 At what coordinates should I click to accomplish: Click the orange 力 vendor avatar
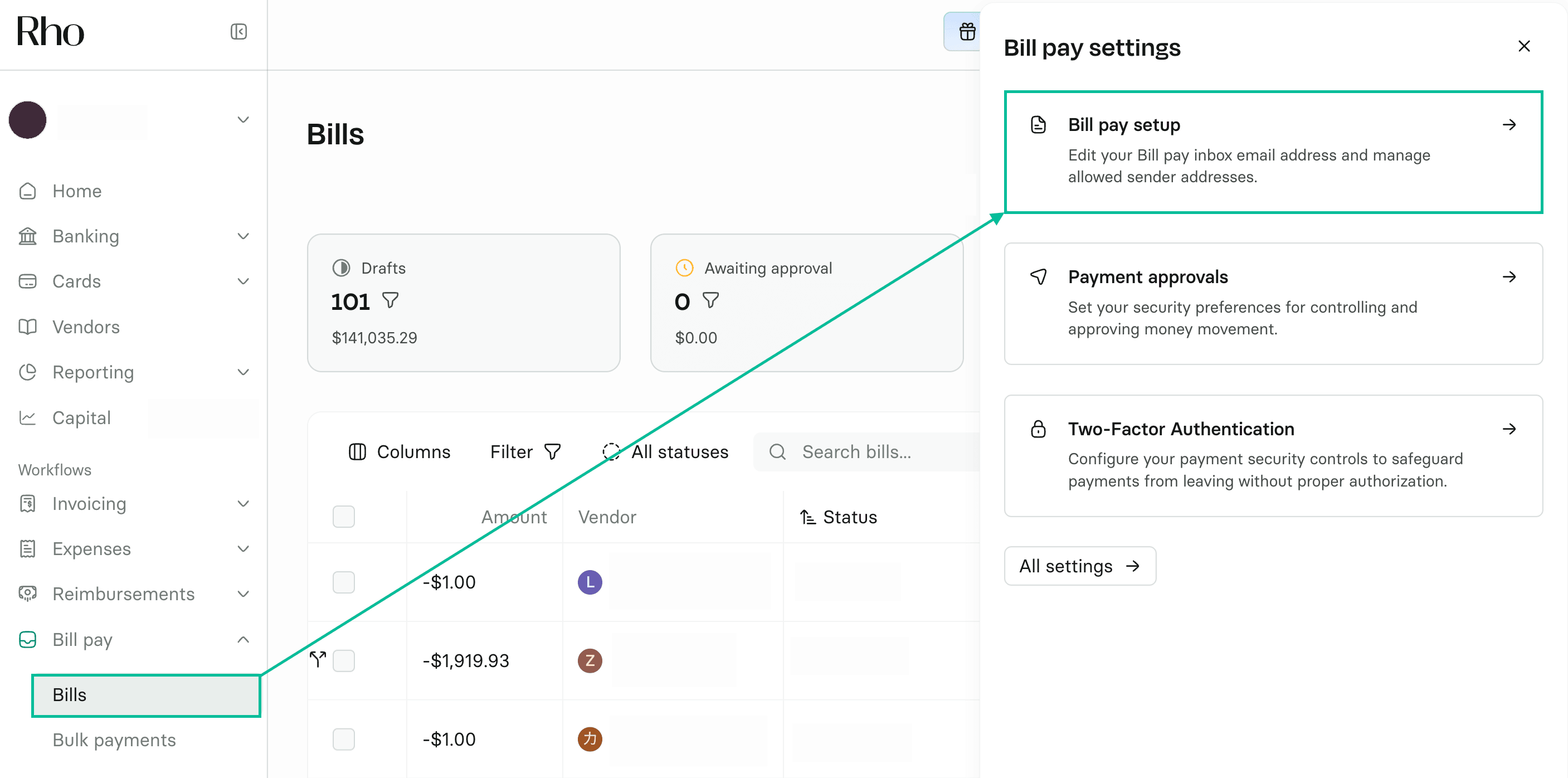point(590,739)
